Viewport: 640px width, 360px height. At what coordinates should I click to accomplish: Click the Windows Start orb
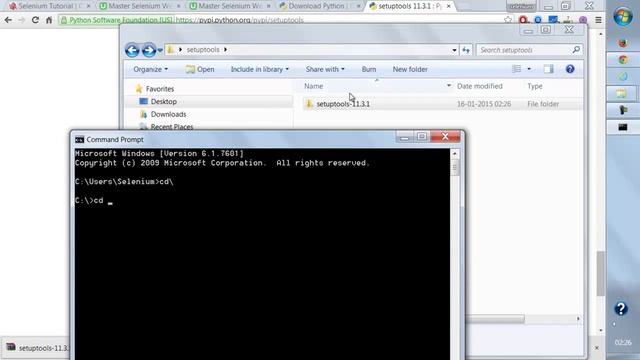coord(623,17)
